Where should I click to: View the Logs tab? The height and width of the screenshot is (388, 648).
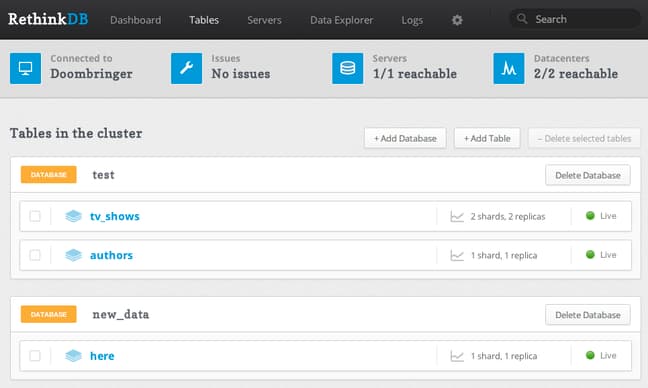(412, 20)
